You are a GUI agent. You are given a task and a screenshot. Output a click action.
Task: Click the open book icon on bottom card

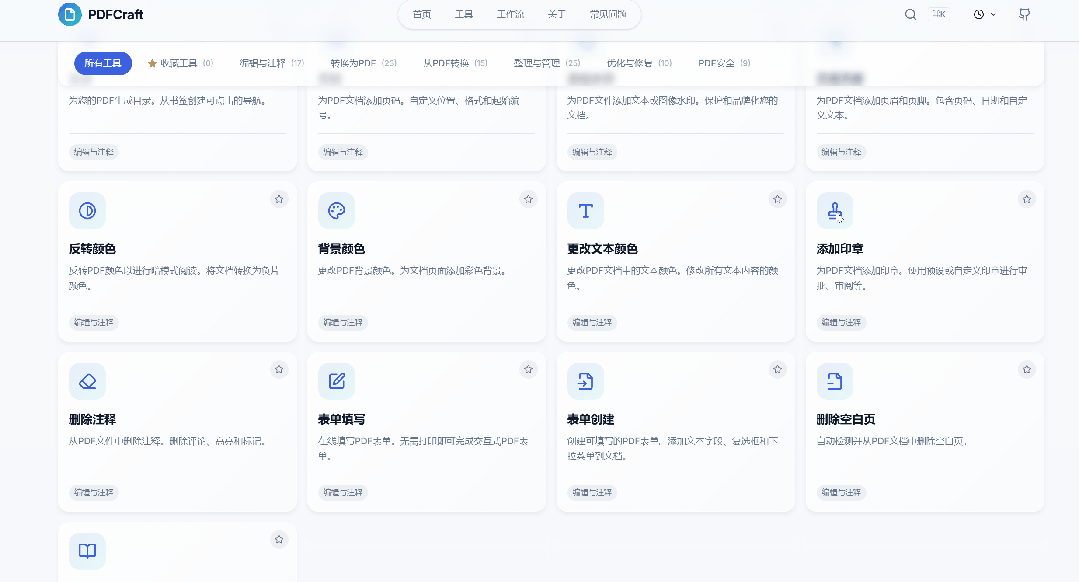click(87, 551)
